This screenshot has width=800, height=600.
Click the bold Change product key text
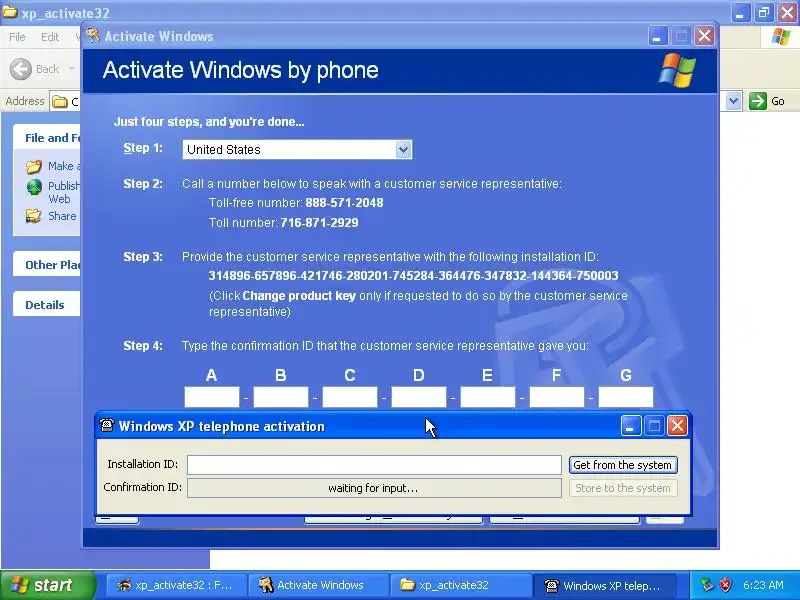pyautogui.click(x=299, y=295)
